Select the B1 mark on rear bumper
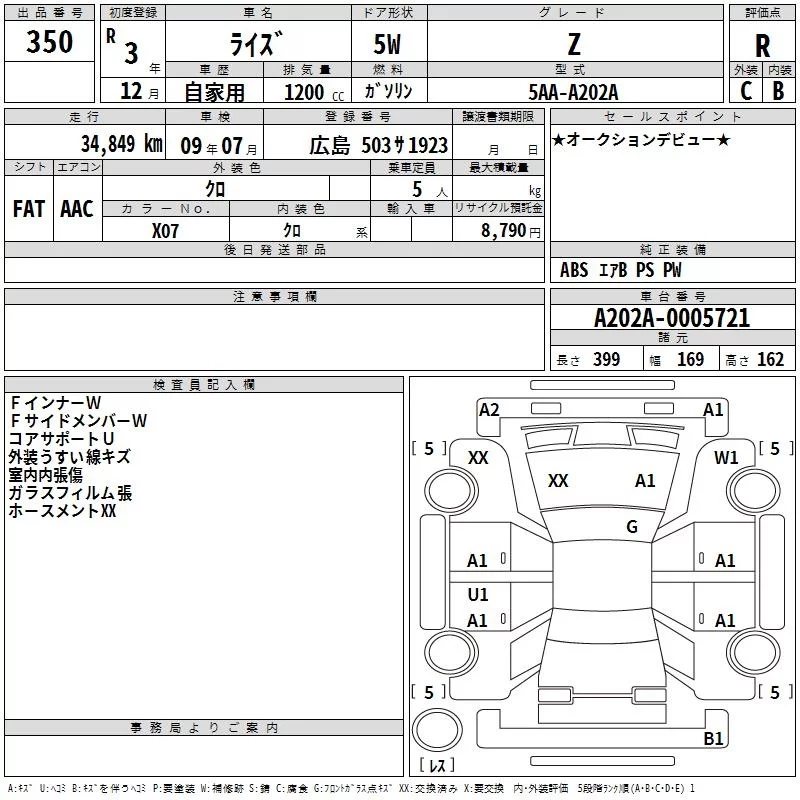The height and width of the screenshot is (800, 800). tap(713, 739)
